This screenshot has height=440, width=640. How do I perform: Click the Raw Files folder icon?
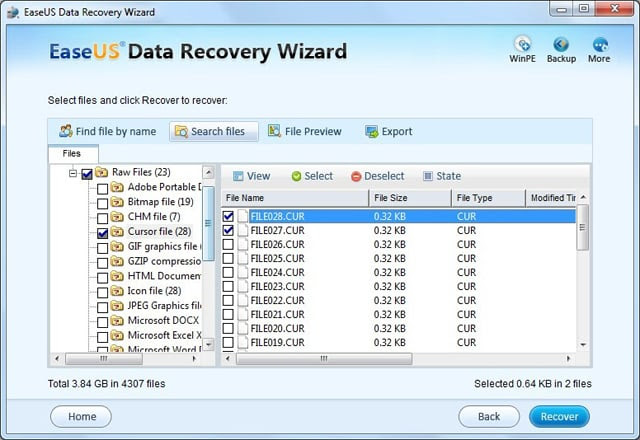click(x=102, y=172)
